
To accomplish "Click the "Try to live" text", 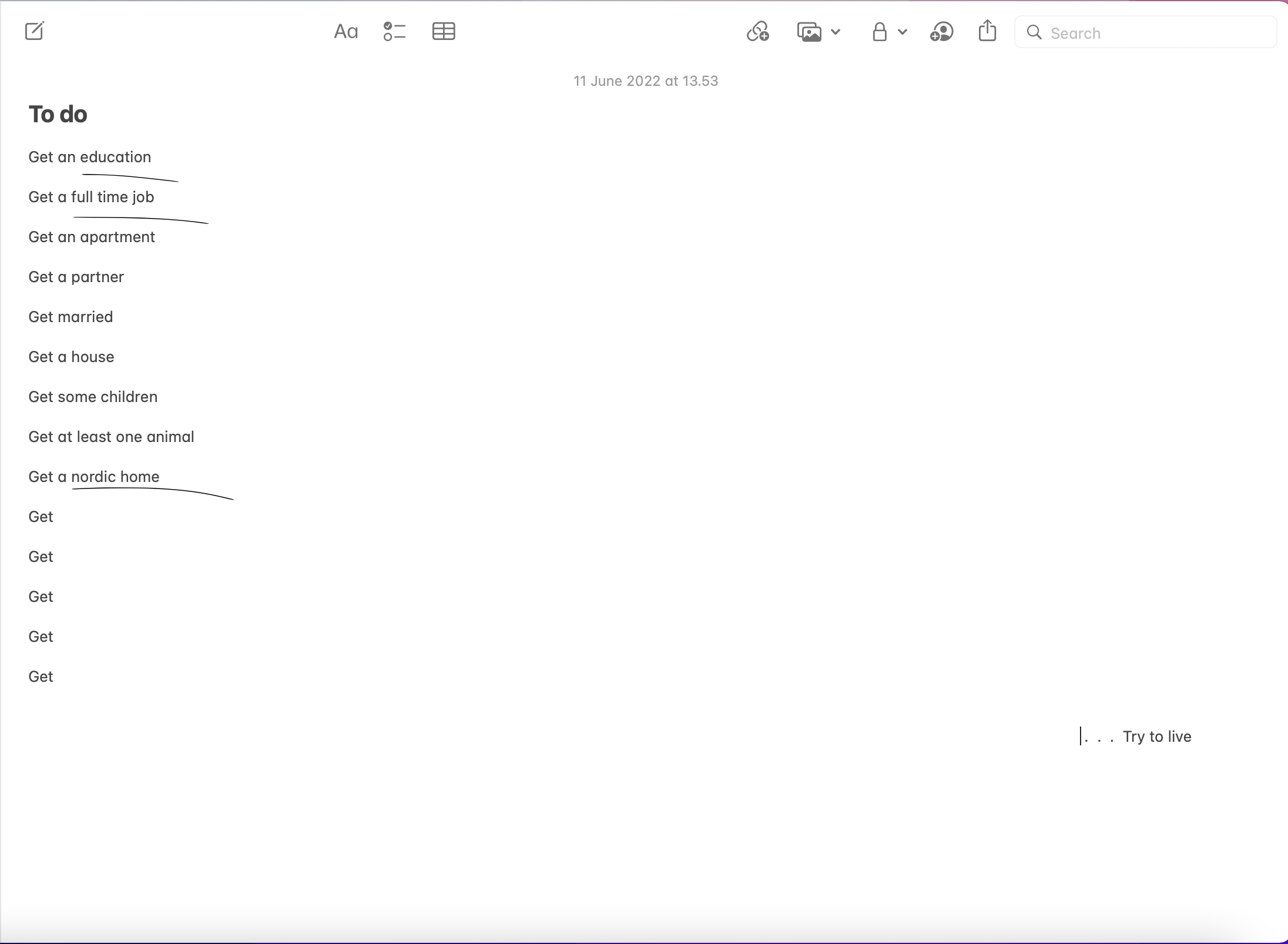I will coord(1156,737).
